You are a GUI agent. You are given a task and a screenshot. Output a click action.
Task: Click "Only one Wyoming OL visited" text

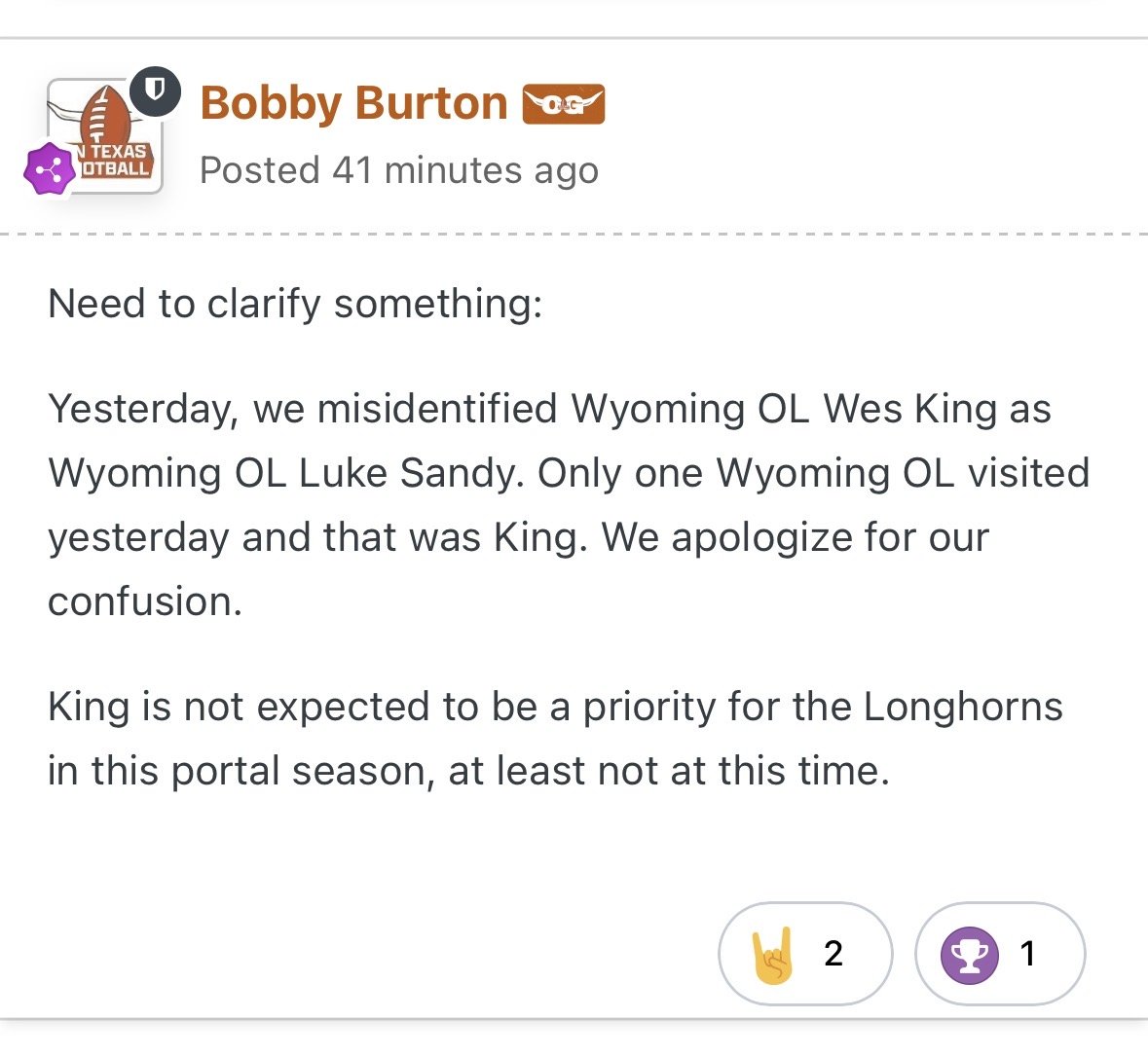[x=813, y=473]
